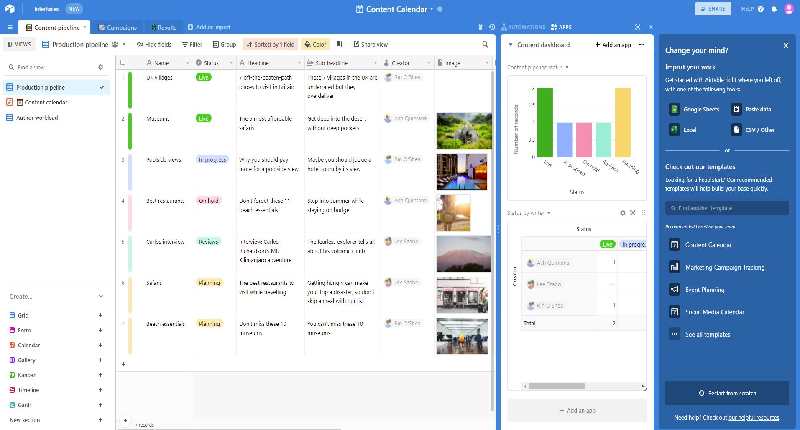Open the Content Calendar template

(x=701, y=245)
